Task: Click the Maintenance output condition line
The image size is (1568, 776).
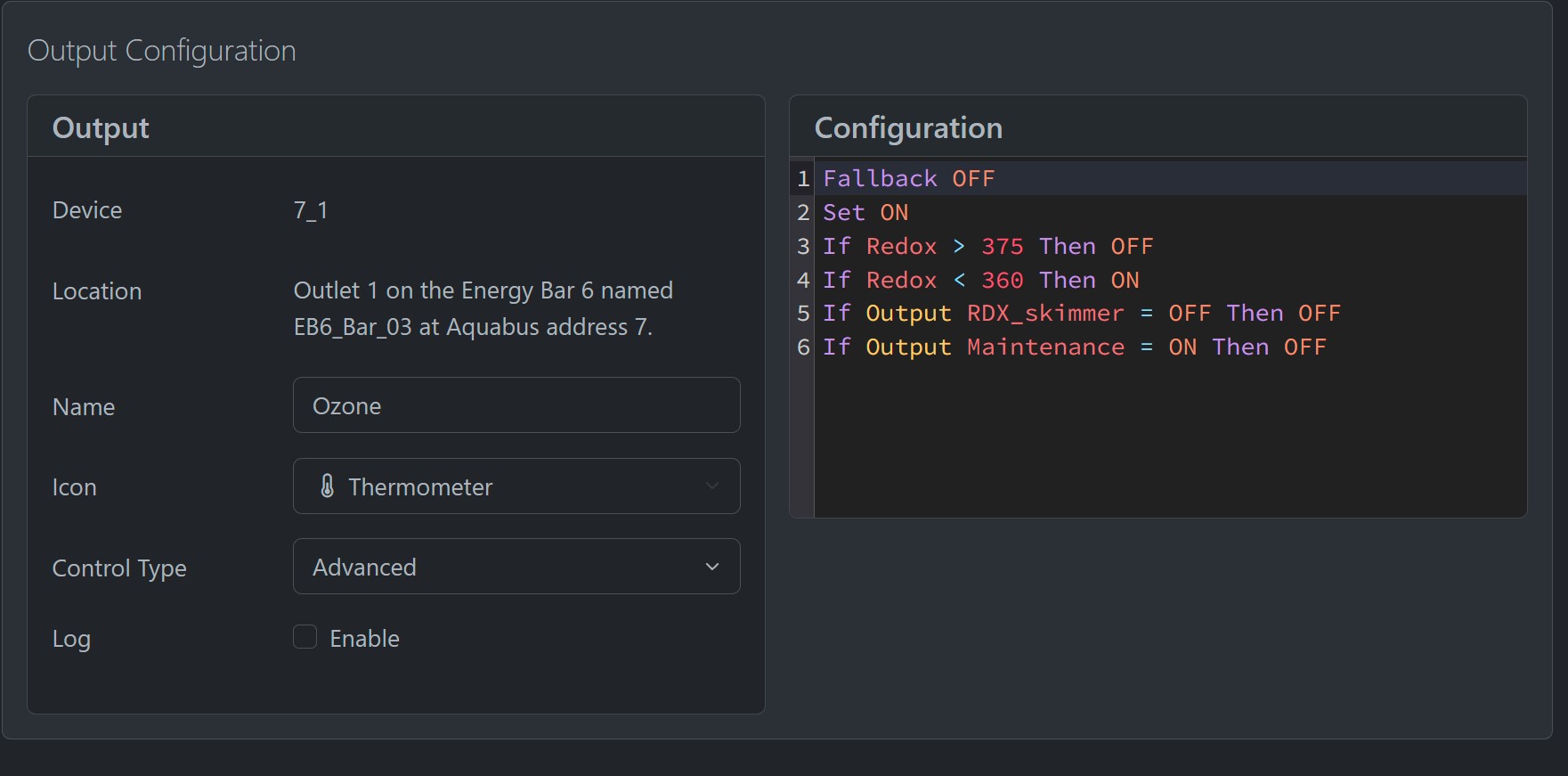Action: 1073,347
